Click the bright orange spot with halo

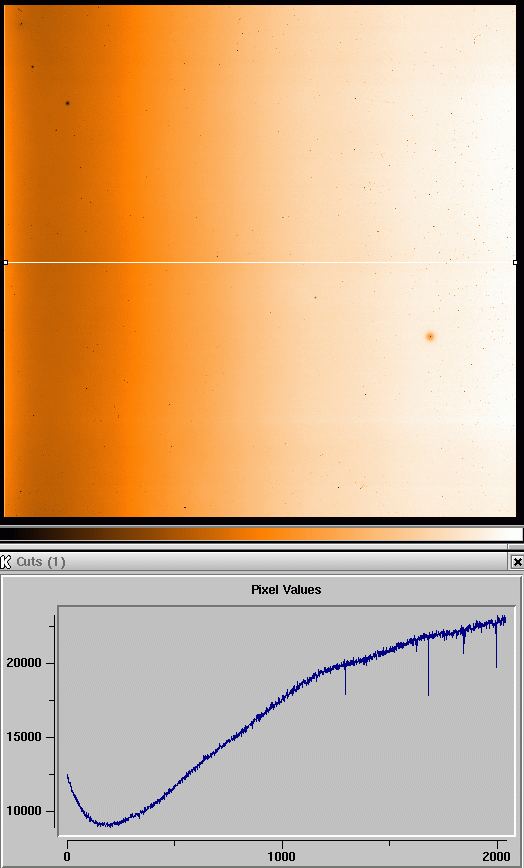coord(430,336)
